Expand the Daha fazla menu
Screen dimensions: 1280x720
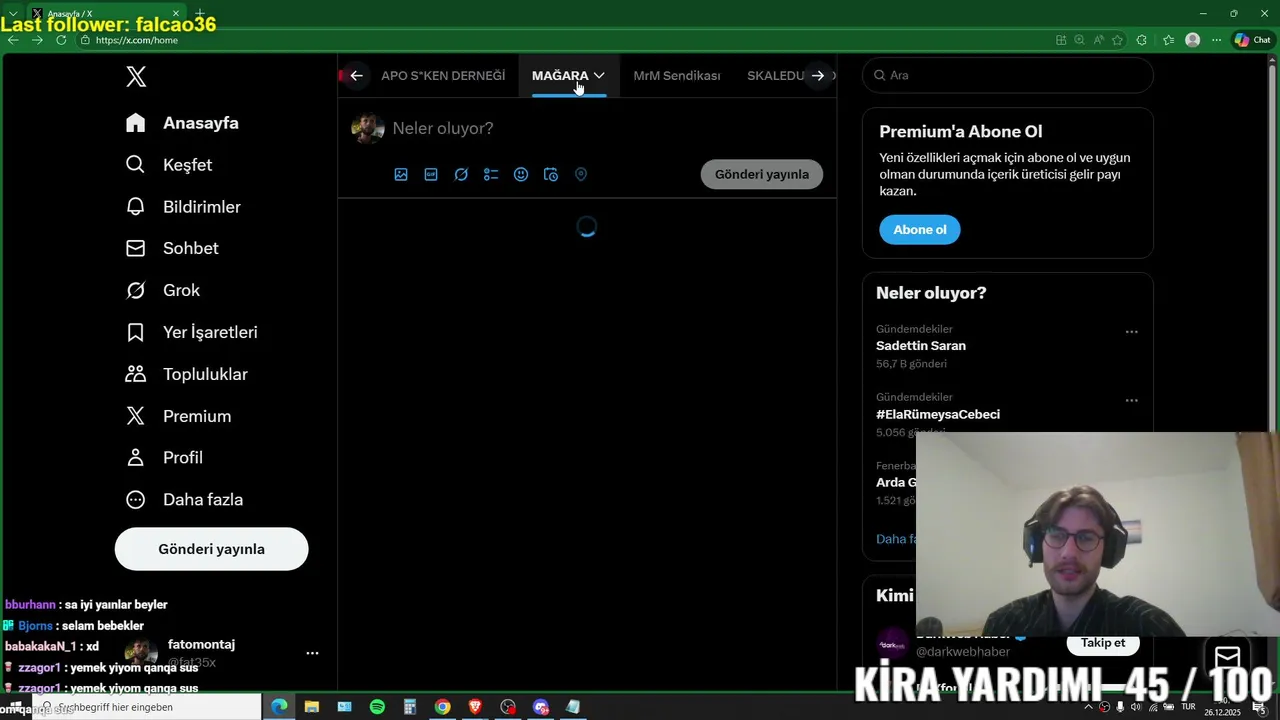184,499
